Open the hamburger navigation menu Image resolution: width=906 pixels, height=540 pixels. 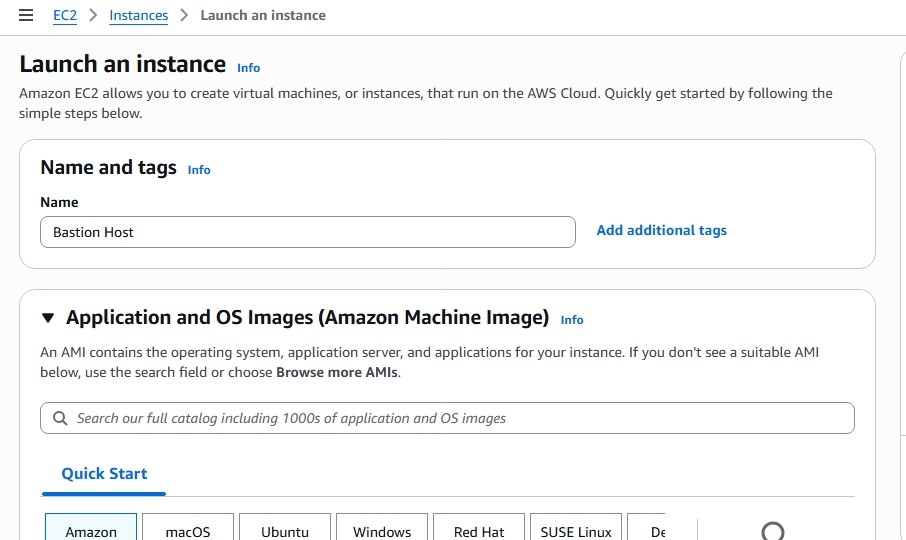(26, 15)
